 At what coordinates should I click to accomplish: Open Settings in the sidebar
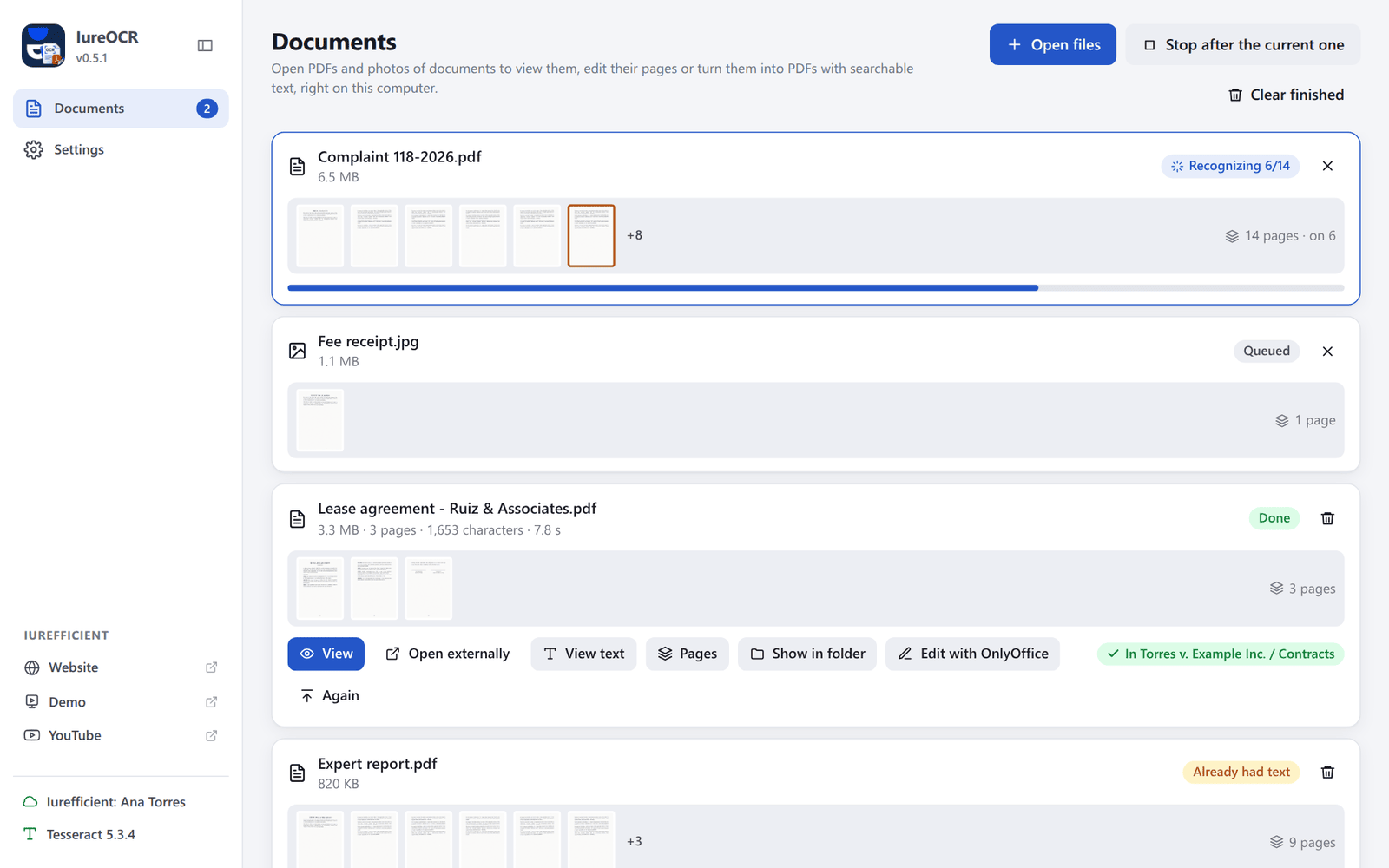[121, 149]
